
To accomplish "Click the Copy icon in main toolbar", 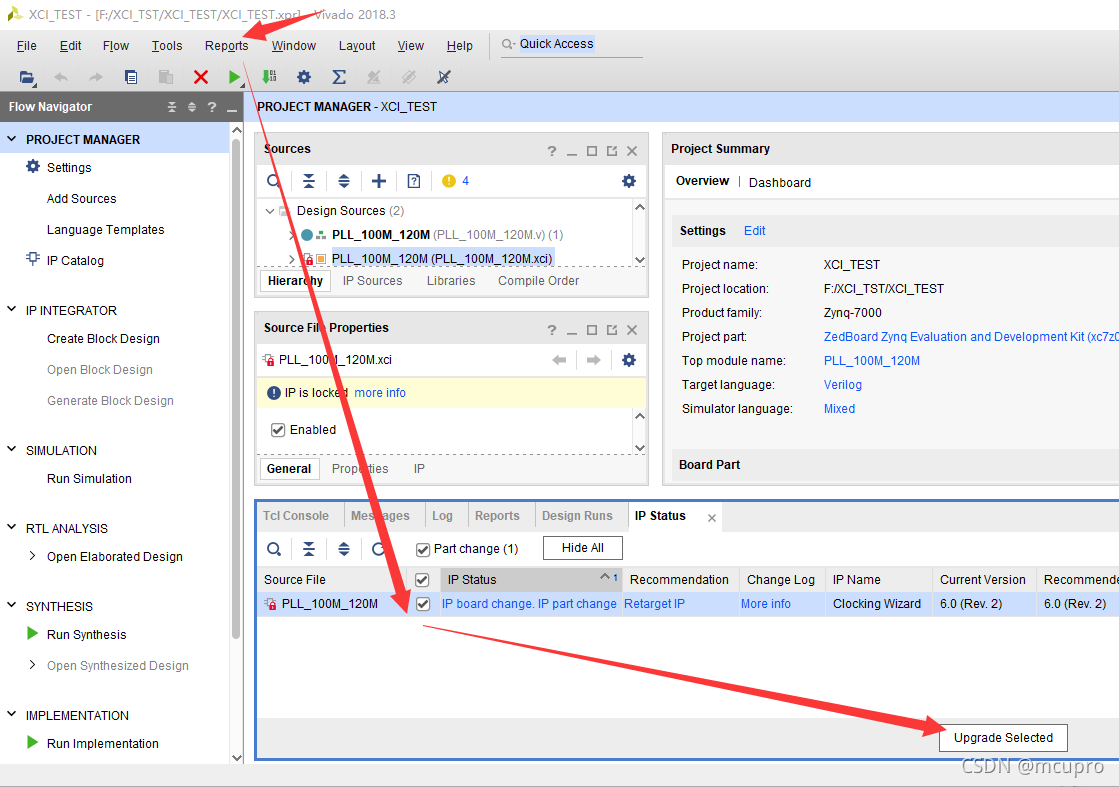I will pyautogui.click(x=131, y=77).
